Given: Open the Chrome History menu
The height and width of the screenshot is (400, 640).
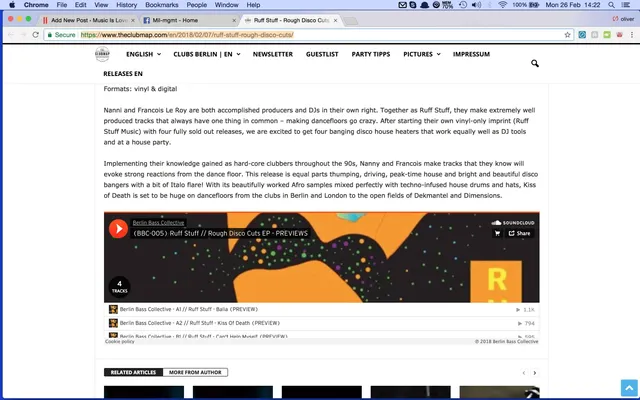Looking at the screenshot, I should pyautogui.click(x=127, y=5).
